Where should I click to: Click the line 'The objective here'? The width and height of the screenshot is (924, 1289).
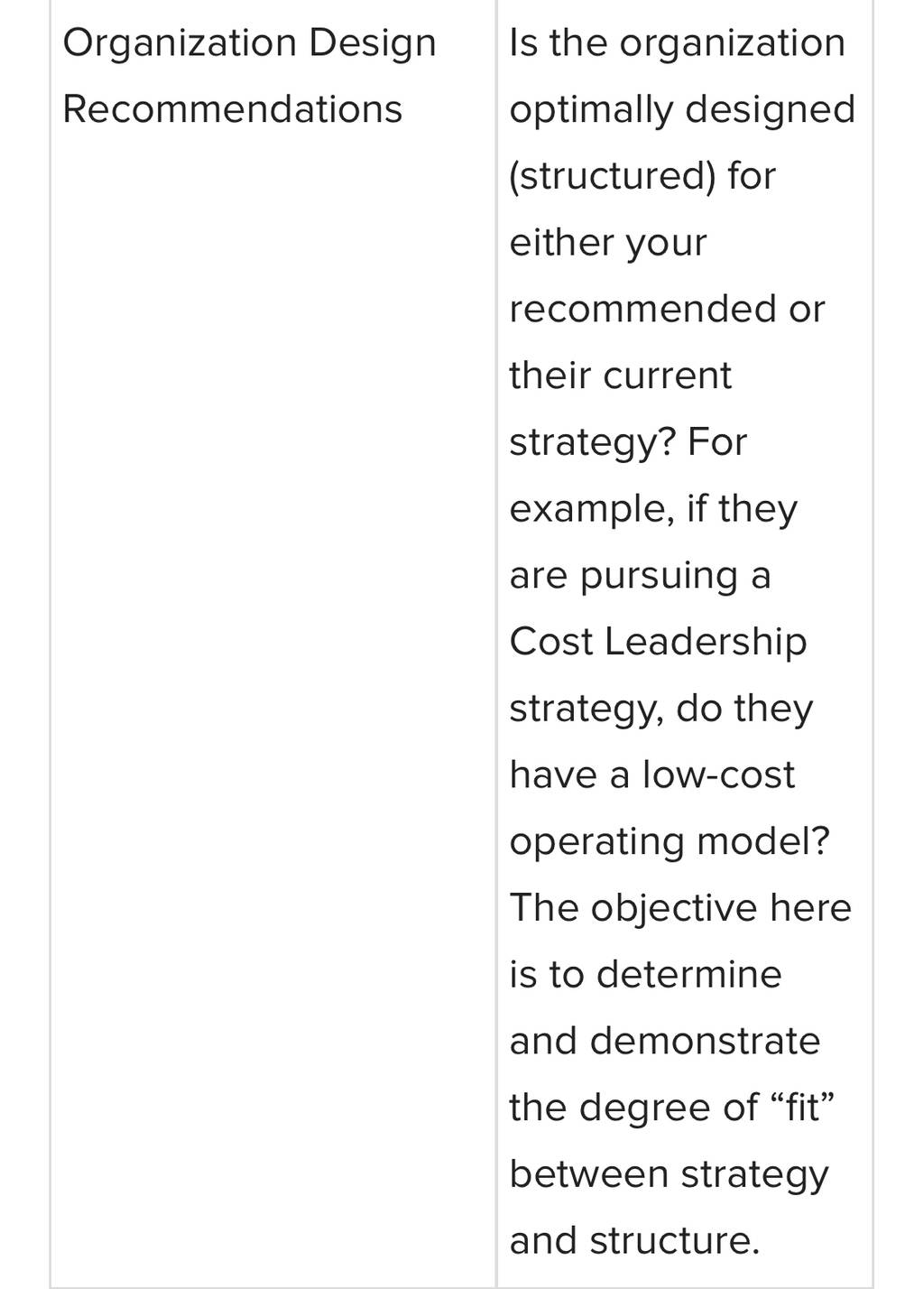pos(680,909)
